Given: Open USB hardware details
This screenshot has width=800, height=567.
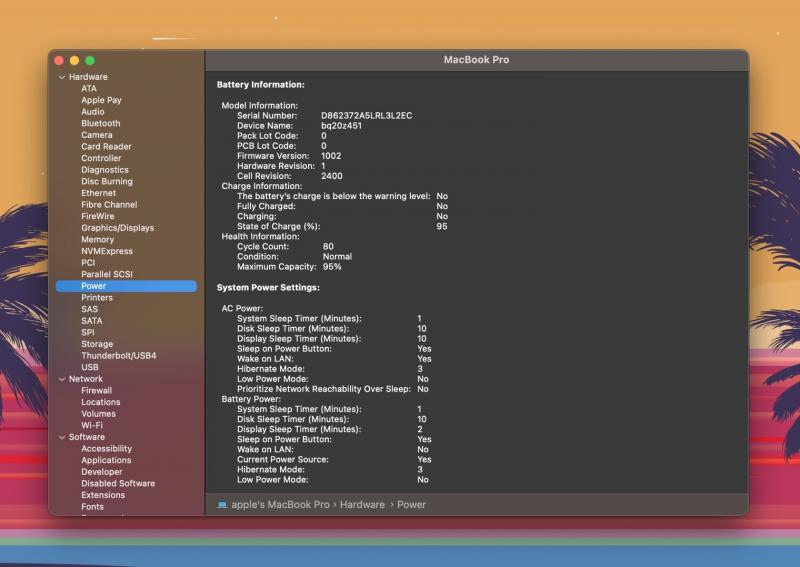Looking at the screenshot, I should (90, 367).
